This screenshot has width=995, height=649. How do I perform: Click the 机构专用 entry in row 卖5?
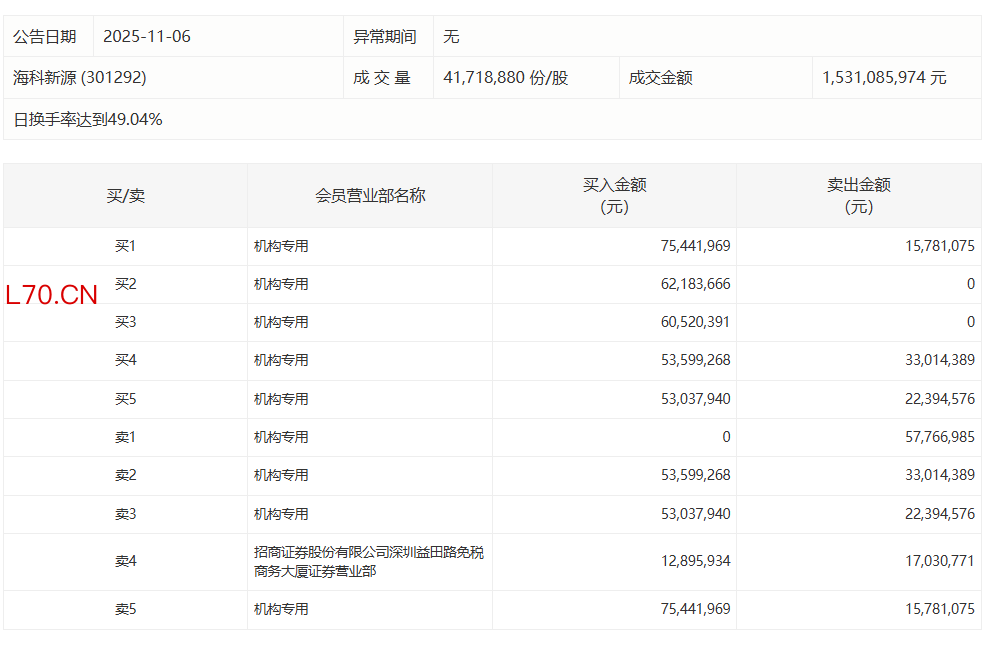tap(281, 609)
